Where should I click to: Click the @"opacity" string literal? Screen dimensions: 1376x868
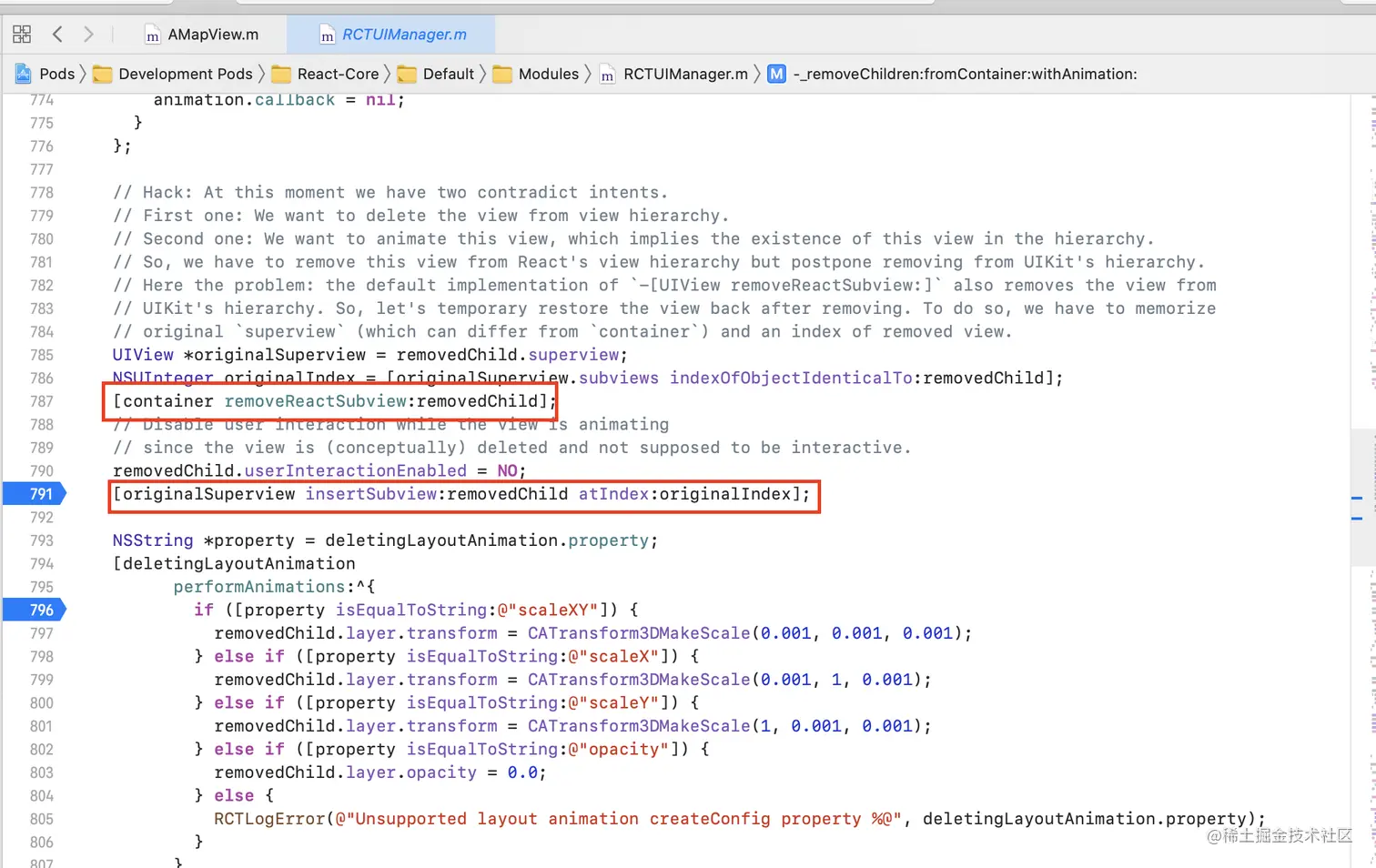pos(628,749)
